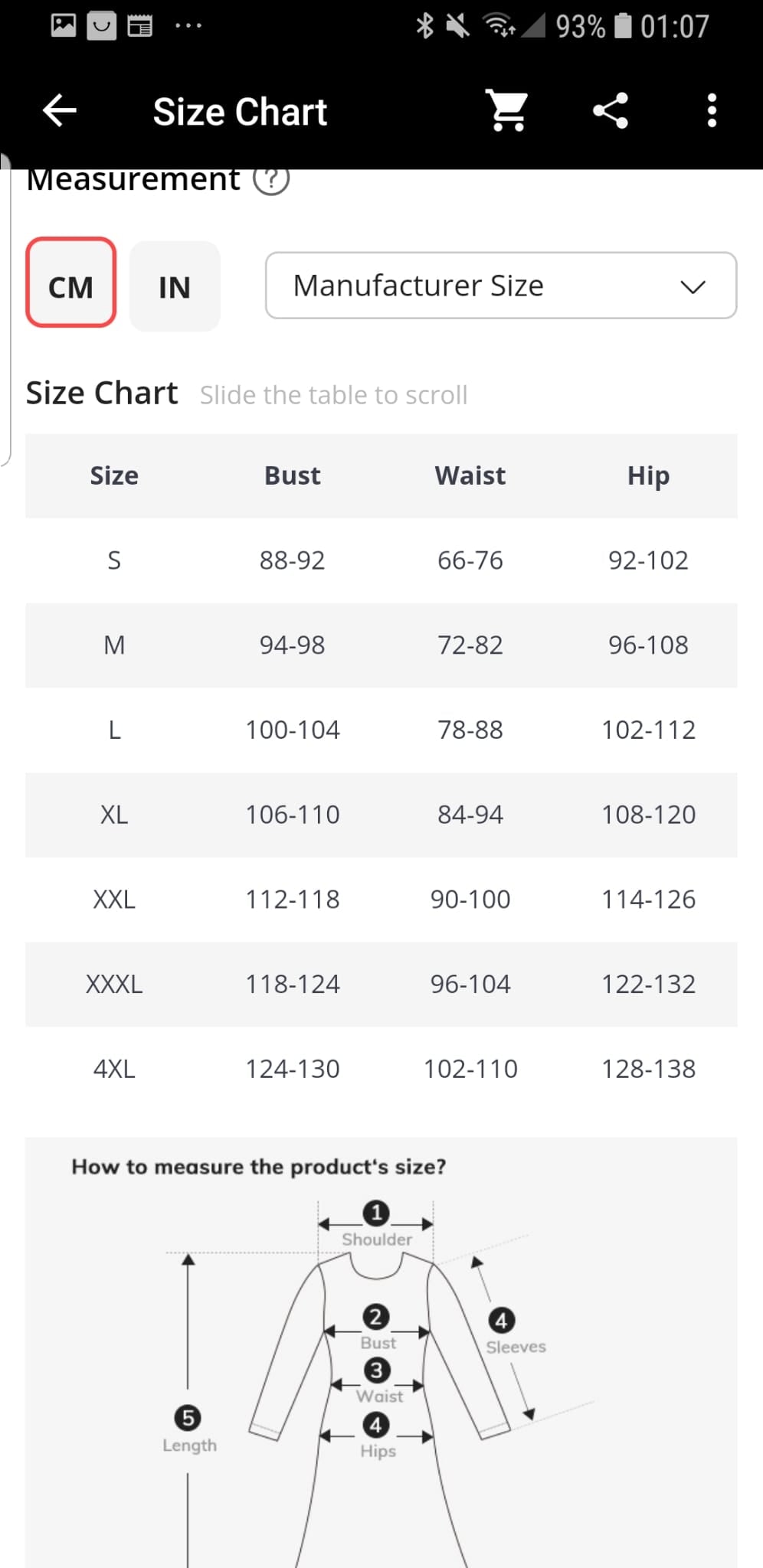This screenshot has width=763, height=1568.
Task: Tap the Waist column header
Action: pos(470,475)
